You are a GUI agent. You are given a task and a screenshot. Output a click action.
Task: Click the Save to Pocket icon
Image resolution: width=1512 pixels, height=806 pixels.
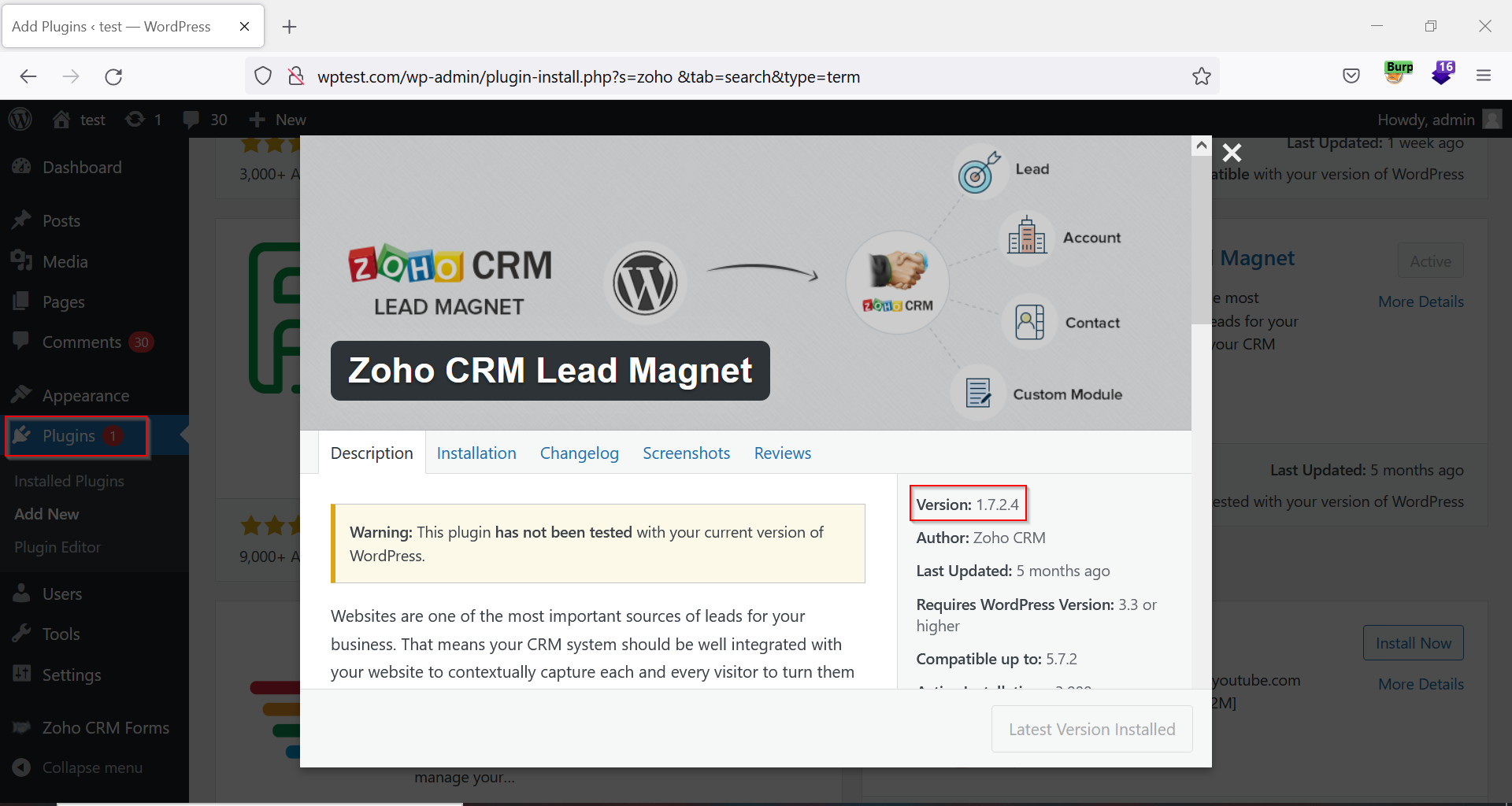coord(1351,76)
